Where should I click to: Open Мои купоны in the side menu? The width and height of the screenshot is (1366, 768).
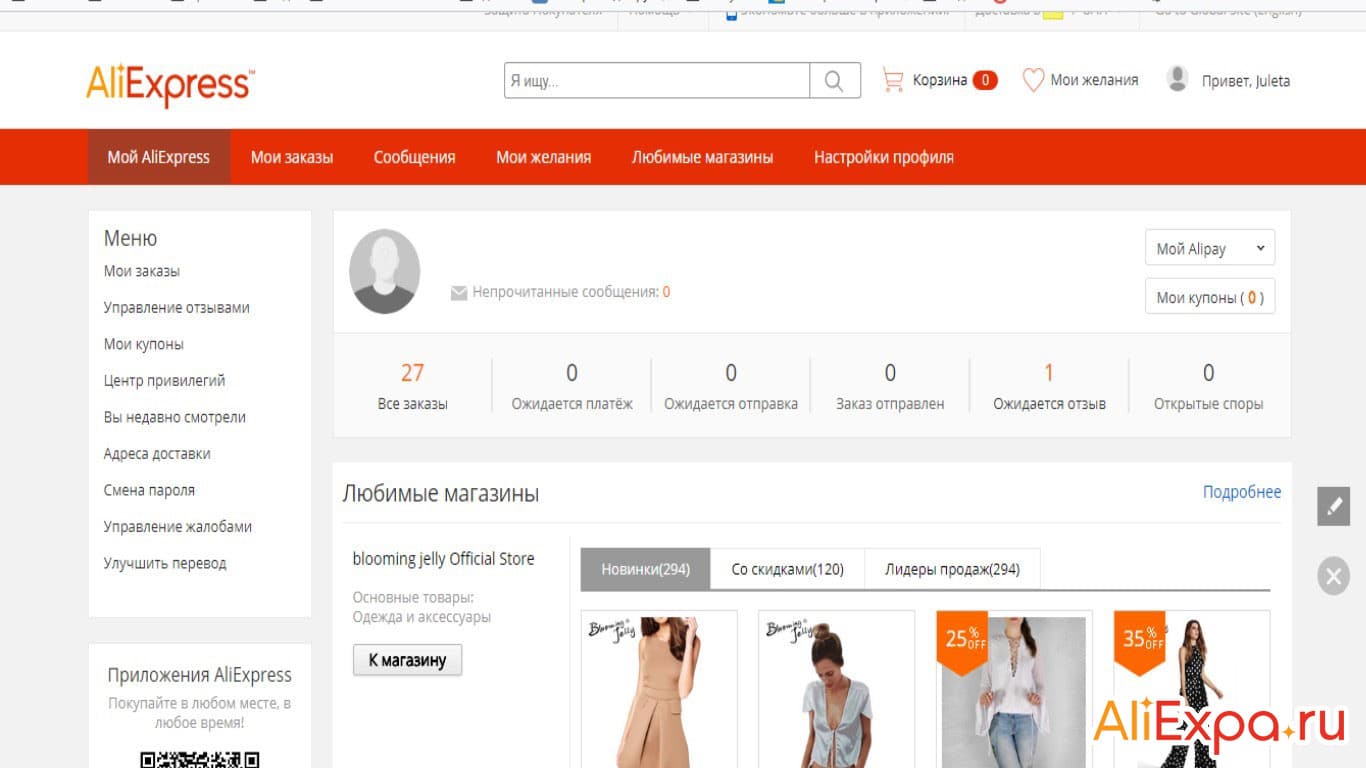[144, 344]
